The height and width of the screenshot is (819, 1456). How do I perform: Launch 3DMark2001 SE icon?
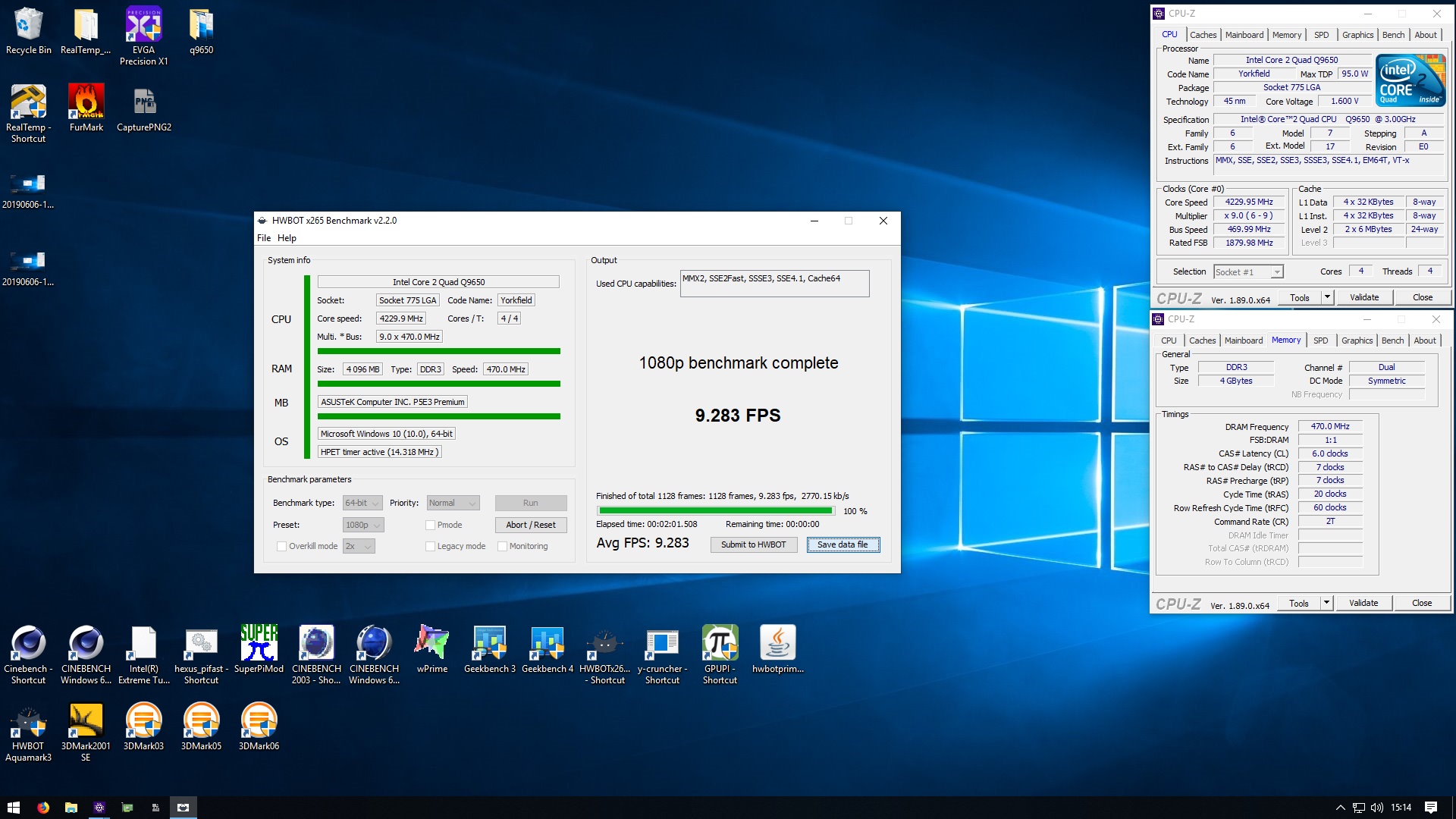coord(86,733)
